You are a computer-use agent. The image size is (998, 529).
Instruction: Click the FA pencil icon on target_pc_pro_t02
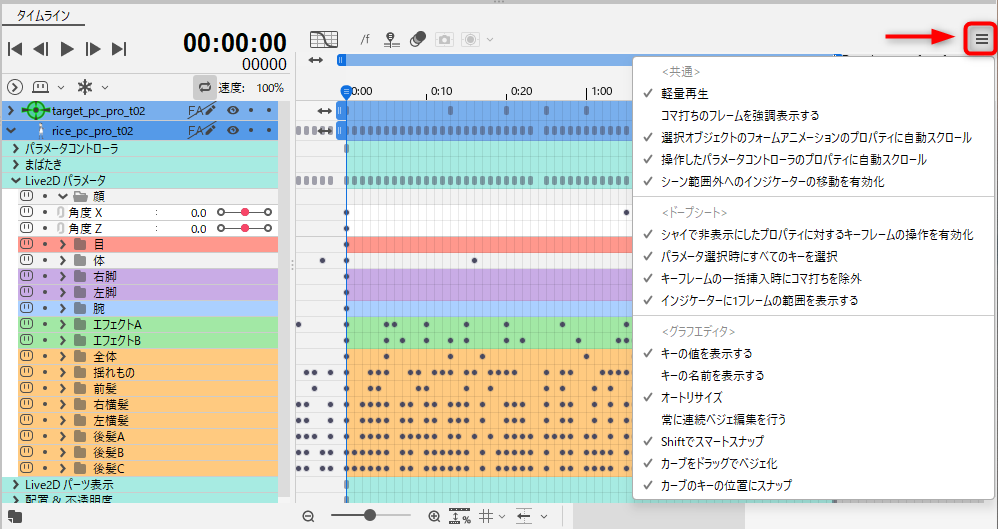(202, 111)
